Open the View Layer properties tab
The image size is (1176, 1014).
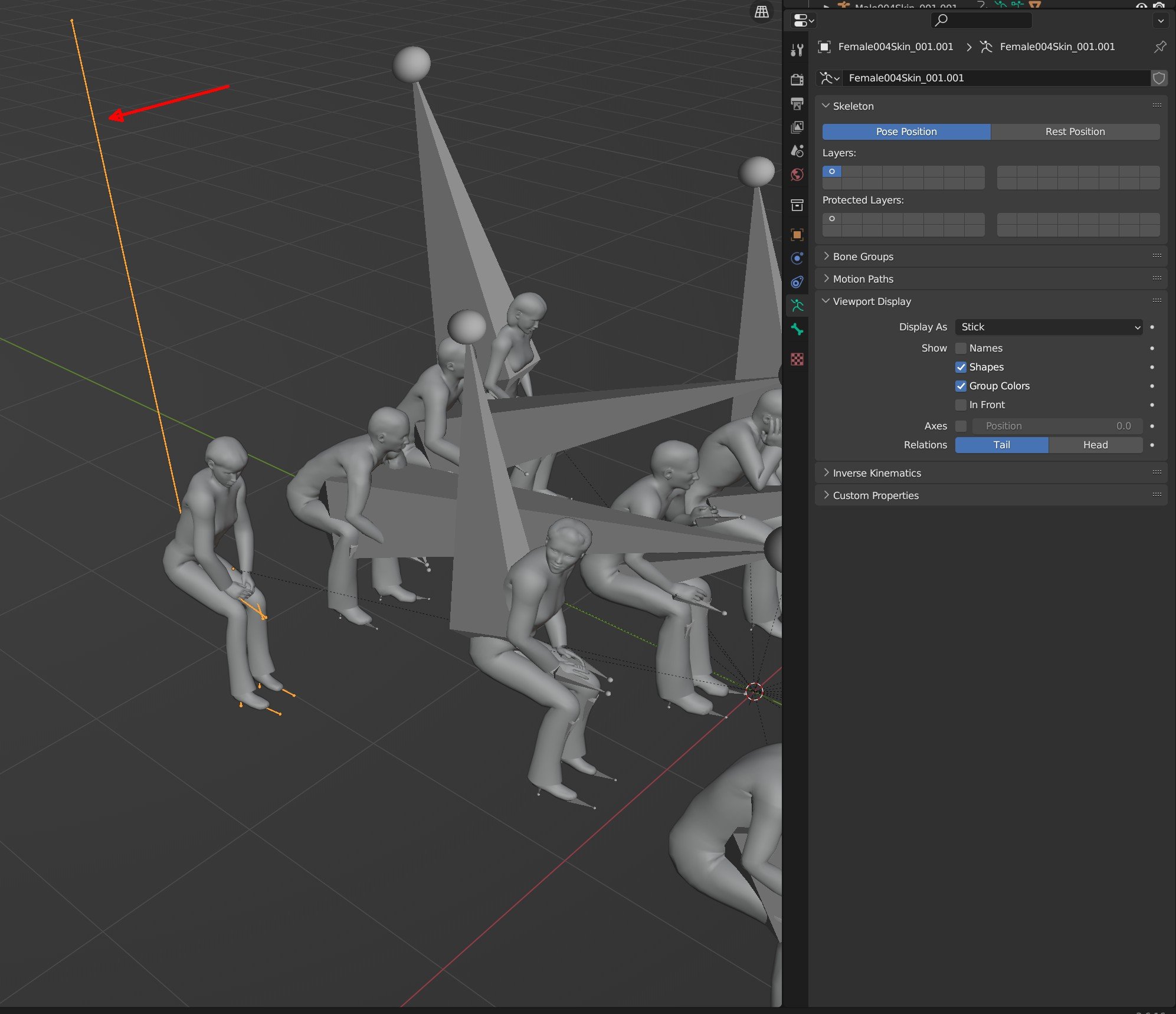coord(797,127)
